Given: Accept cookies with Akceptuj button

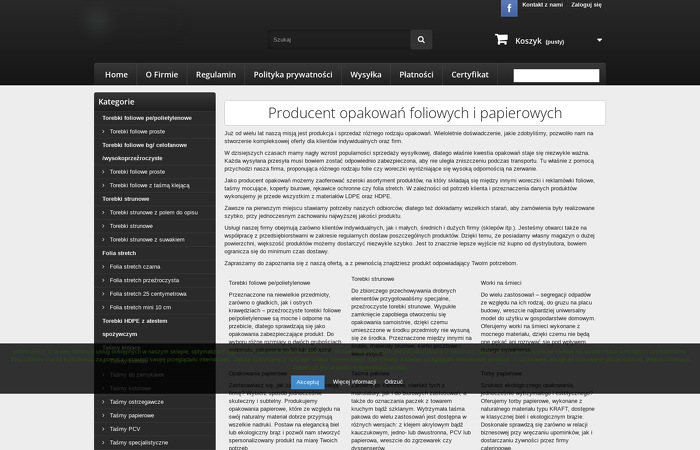Looking at the screenshot, I should 308,382.
